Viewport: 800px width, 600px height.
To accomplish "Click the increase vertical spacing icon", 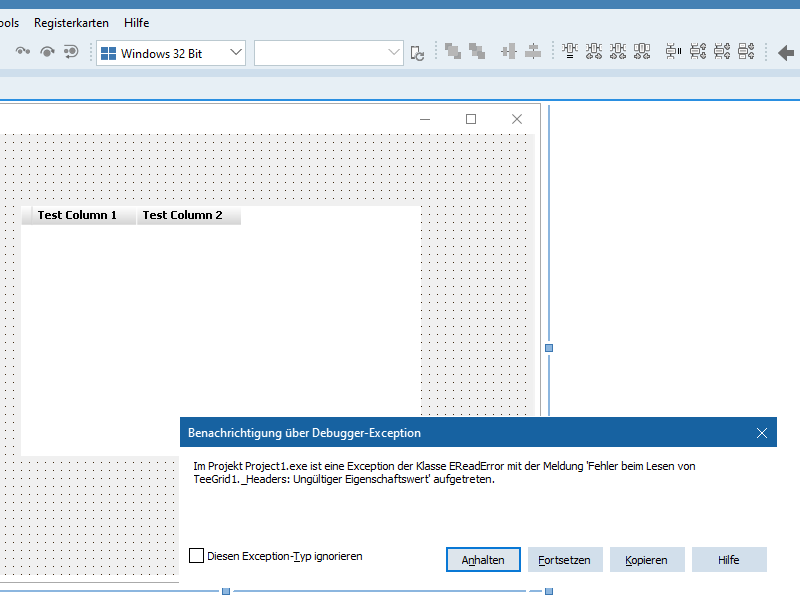I will click(x=697, y=52).
